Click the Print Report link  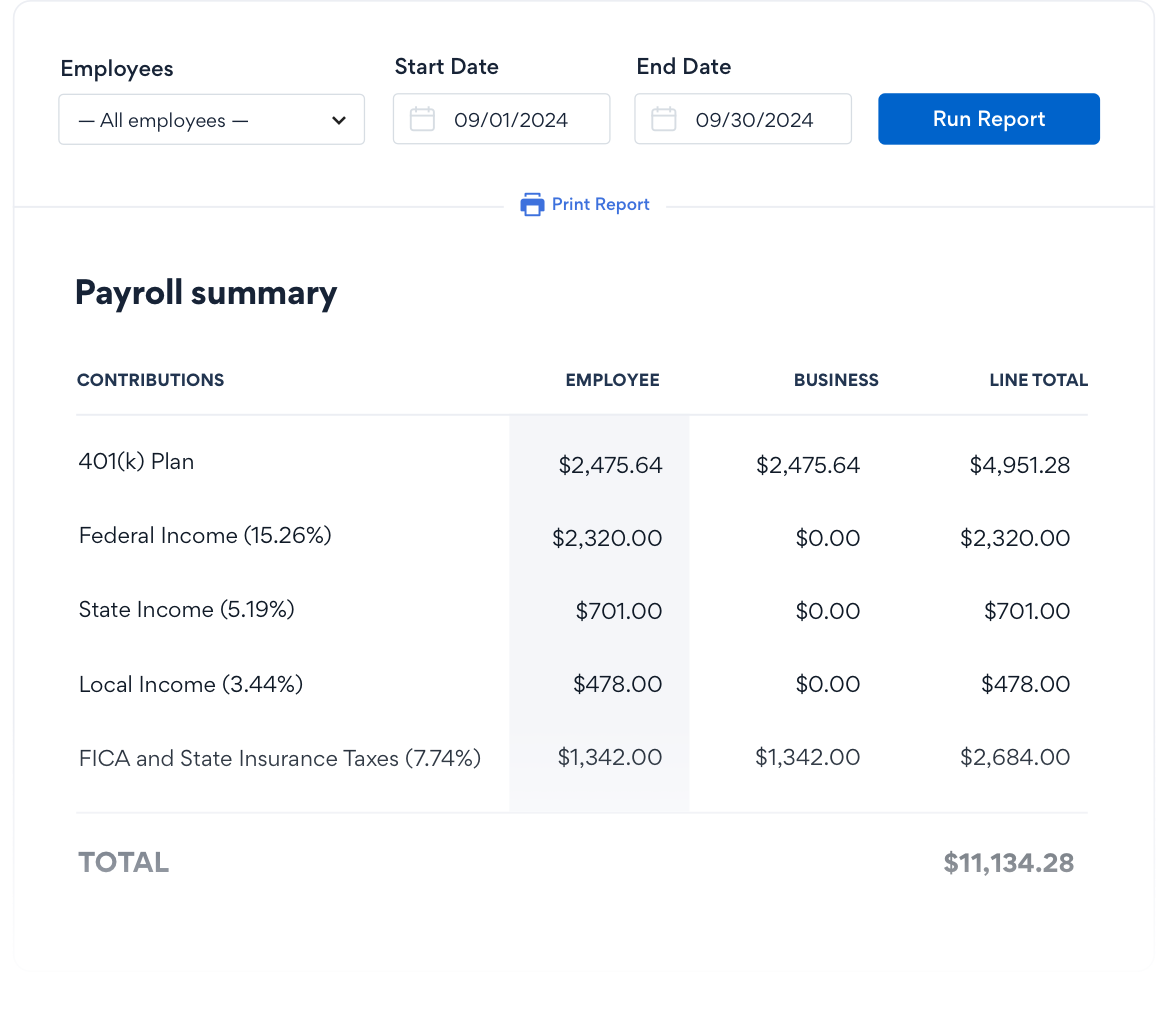[600, 204]
